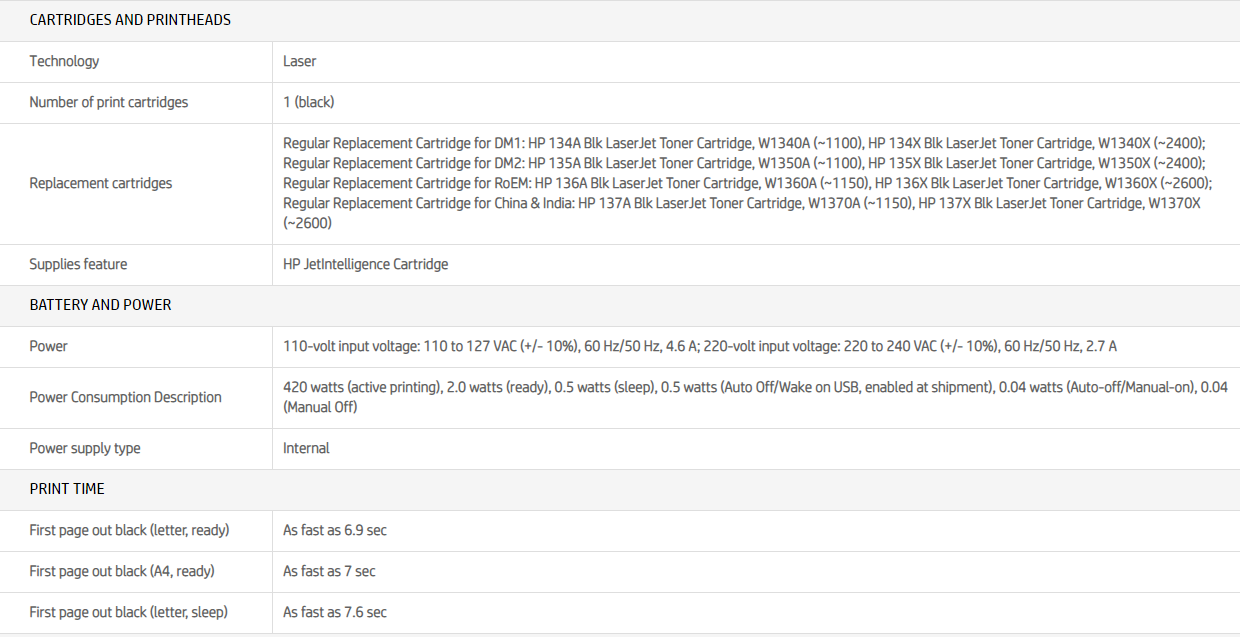Select First page out black (letter, ready) label
This screenshot has height=637, width=1244.
[129, 530]
